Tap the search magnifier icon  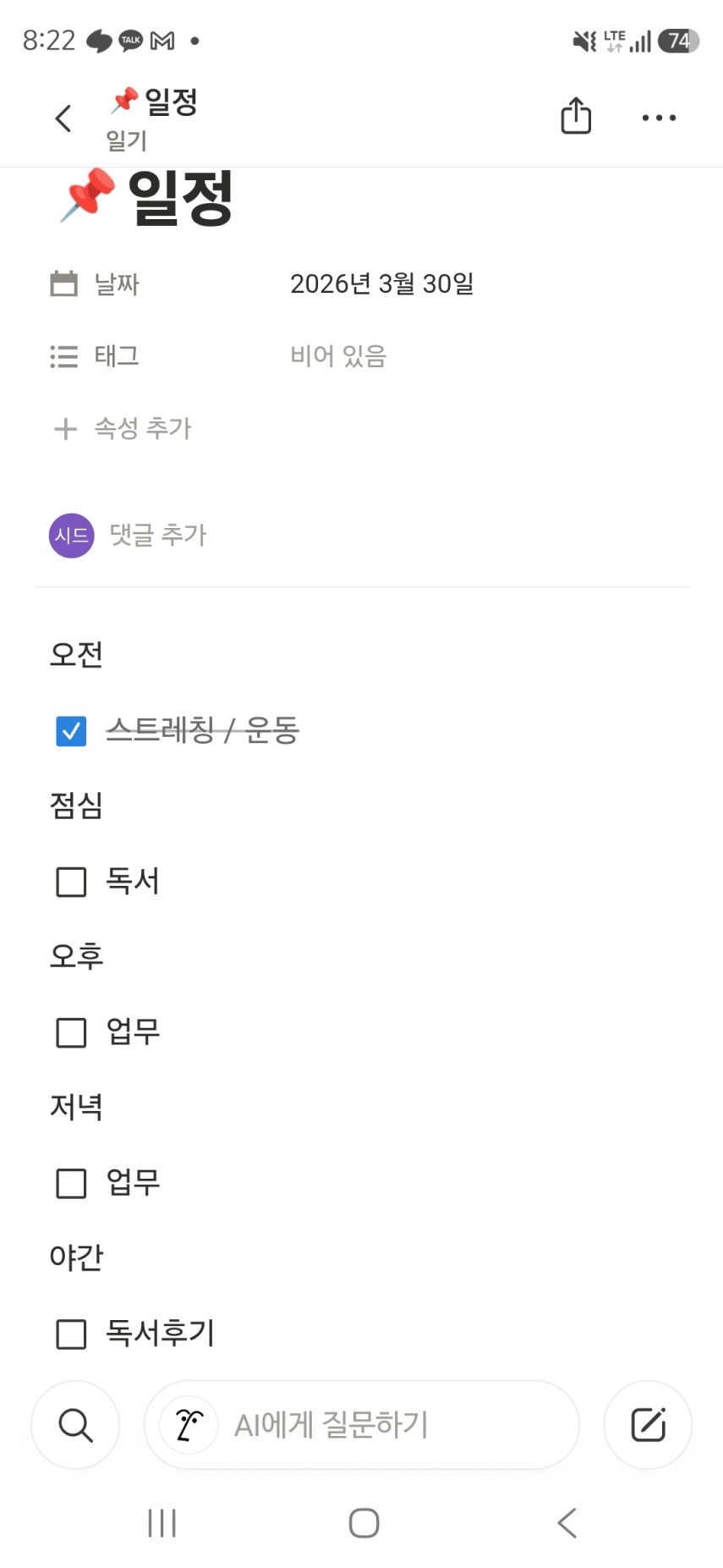click(75, 1425)
